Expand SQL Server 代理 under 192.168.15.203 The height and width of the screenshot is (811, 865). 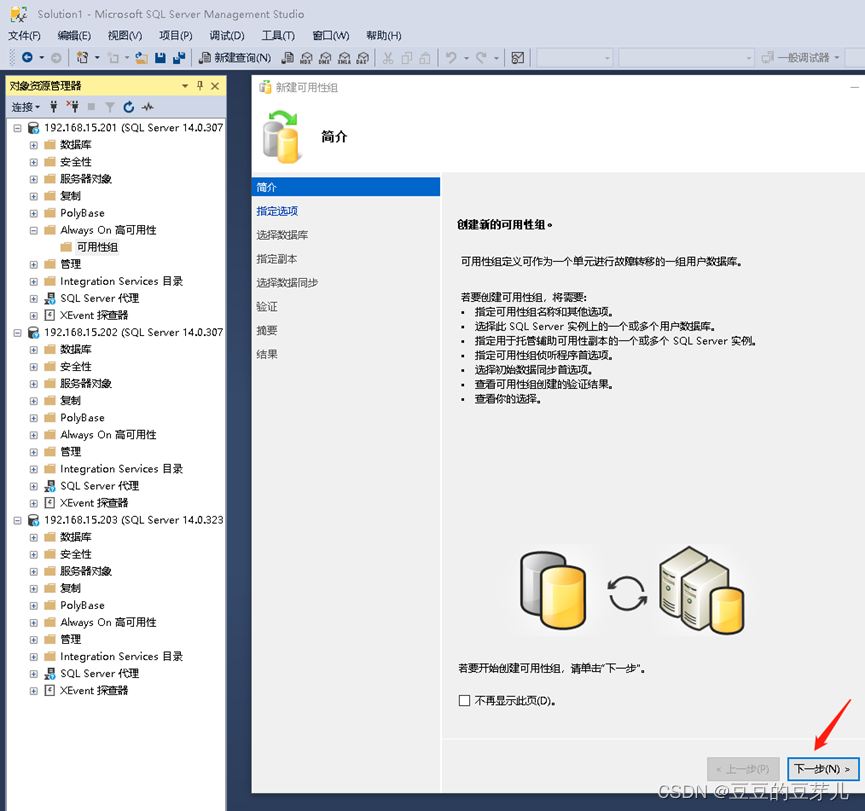[34, 674]
